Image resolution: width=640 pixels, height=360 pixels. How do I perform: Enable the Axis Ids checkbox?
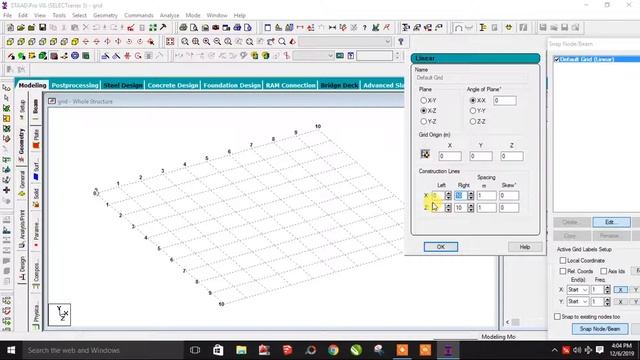[604, 271]
